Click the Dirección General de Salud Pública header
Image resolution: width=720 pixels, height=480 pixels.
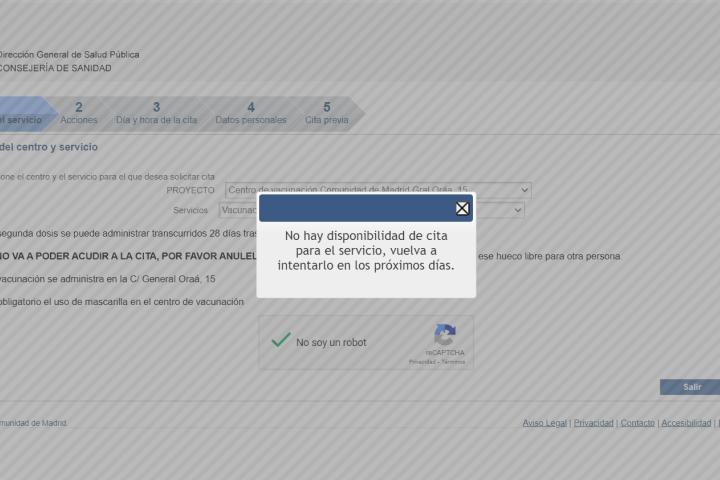coord(69,54)
